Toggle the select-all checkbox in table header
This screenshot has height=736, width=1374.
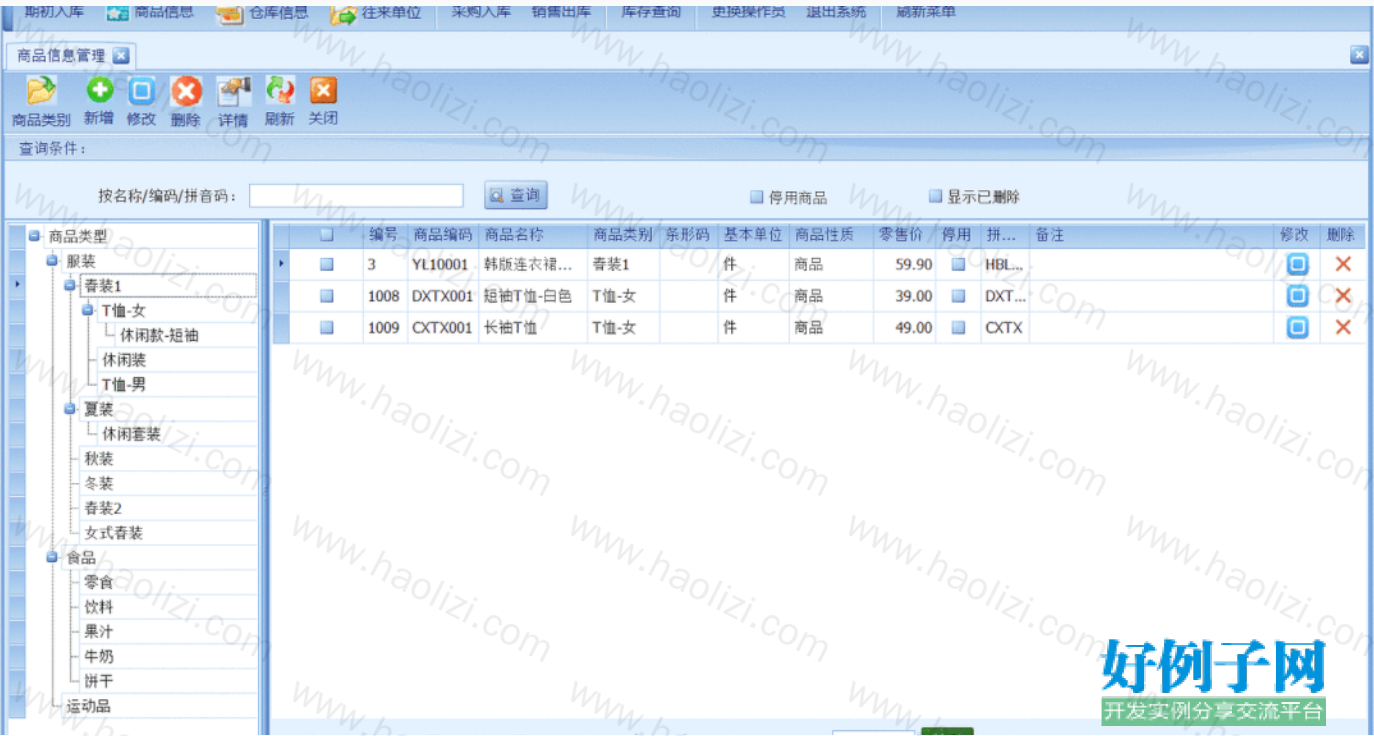326,235
